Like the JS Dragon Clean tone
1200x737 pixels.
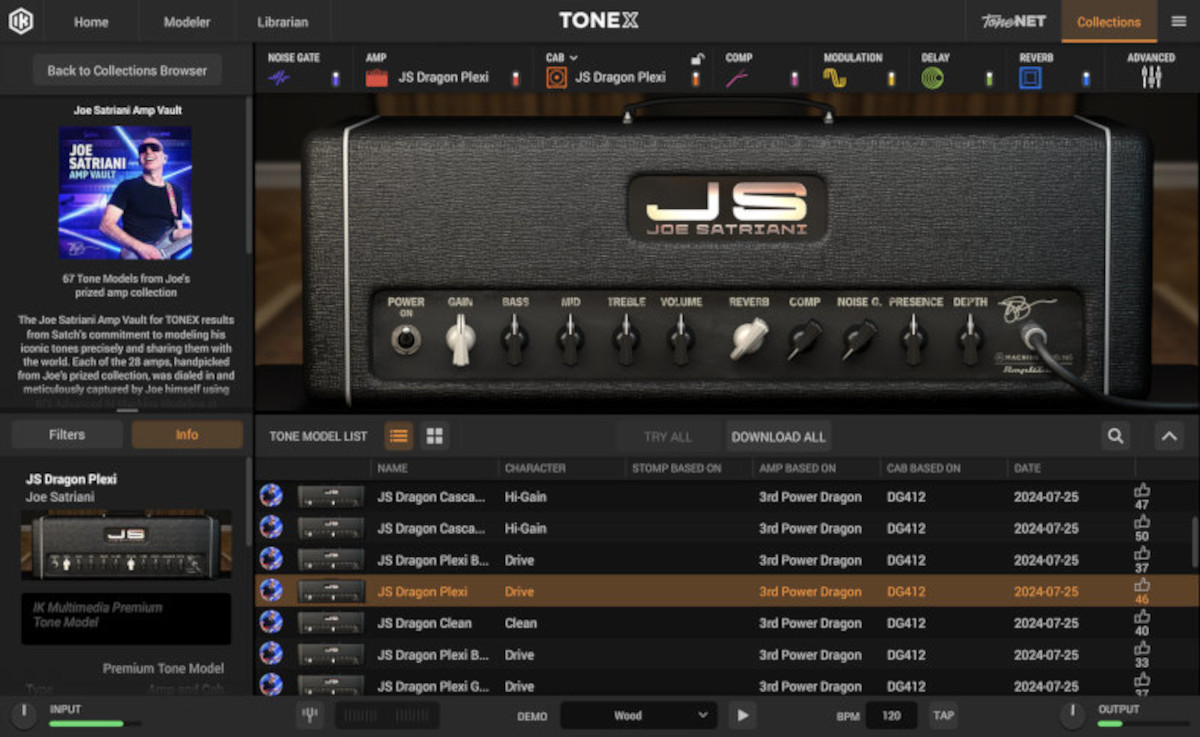pos(1142,617)
